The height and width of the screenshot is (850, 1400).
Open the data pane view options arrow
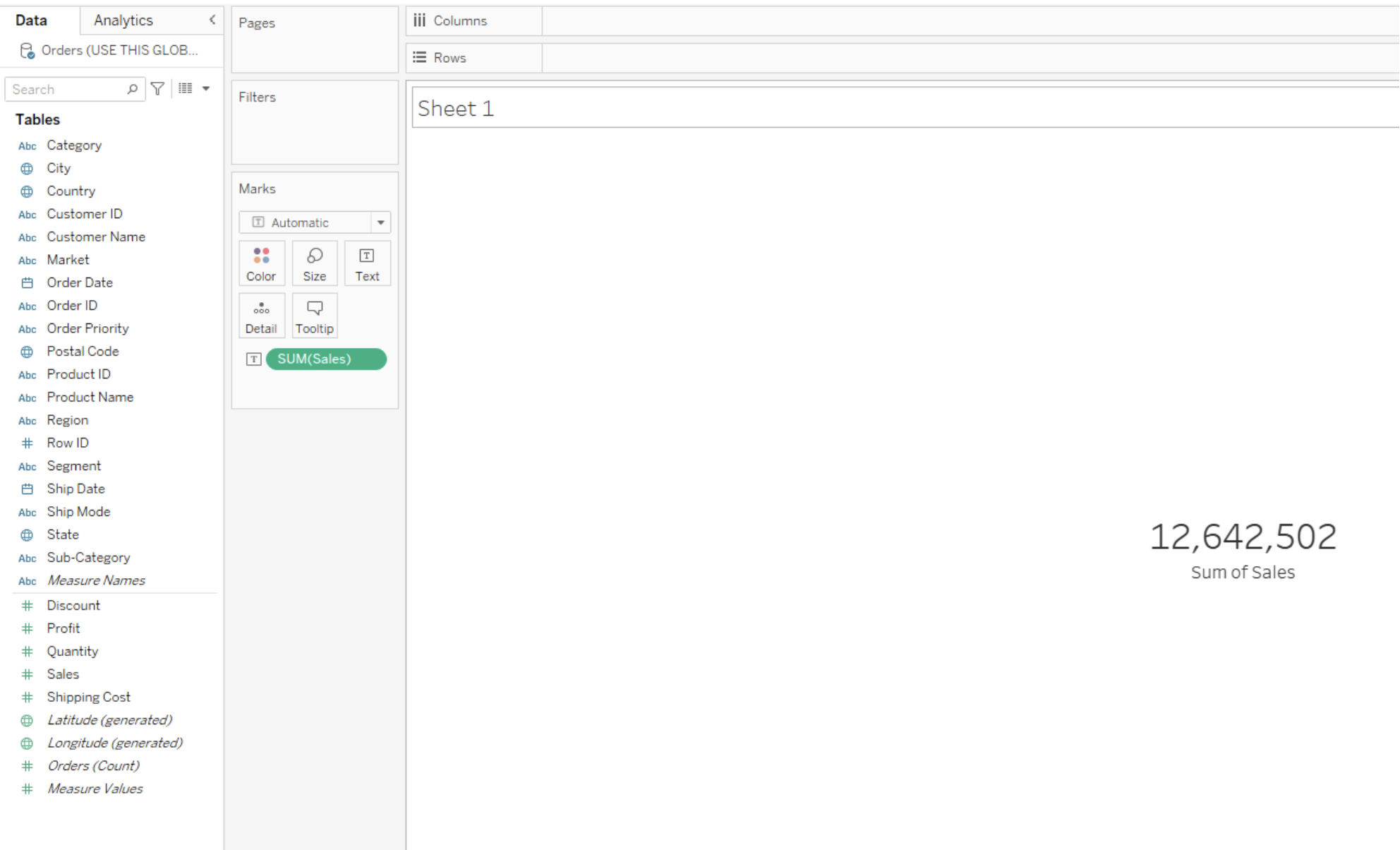pyautogui.click(x=205, y=88)
